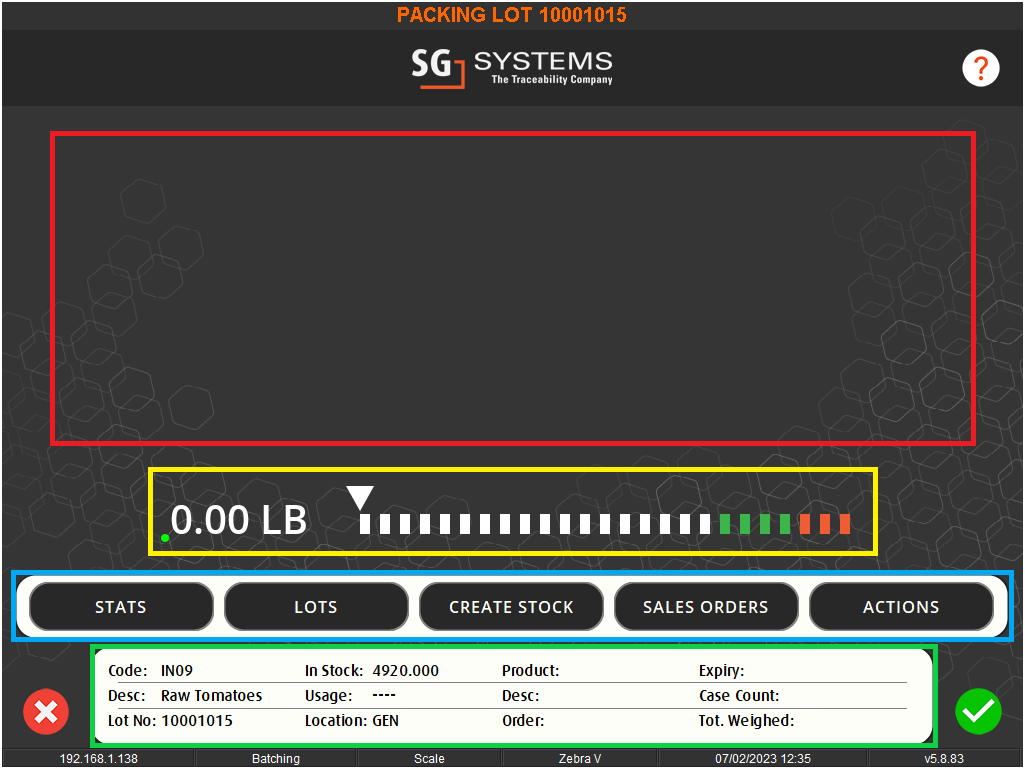Viewport: 1025px width, 769px height.
Task: Cancel the operation with the red X icon
Action: [46, 712]
